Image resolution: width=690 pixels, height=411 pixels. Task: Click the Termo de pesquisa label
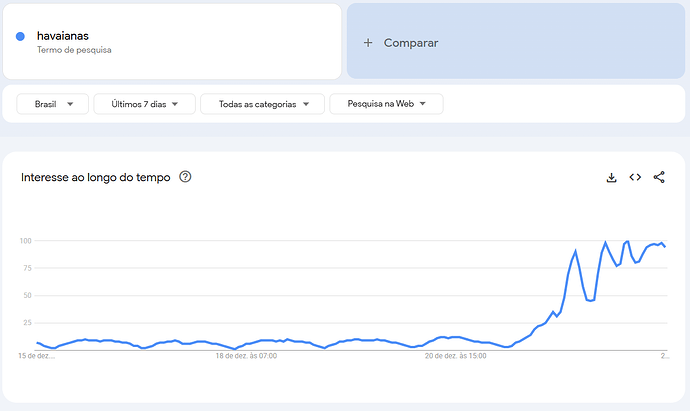[x=74, y=50]
